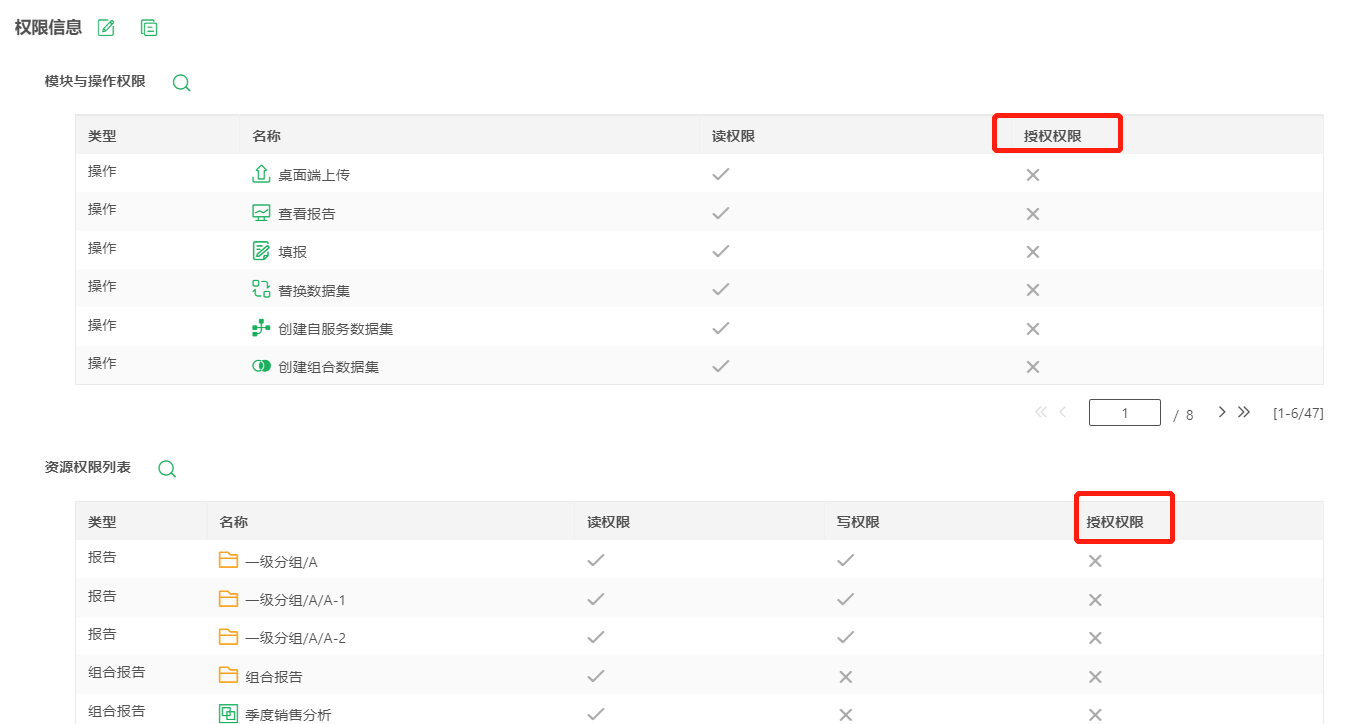Screen dimensions: 1354x724
Task: Click grant permission X for 一级分组/A
Action: coord(1095,561)
